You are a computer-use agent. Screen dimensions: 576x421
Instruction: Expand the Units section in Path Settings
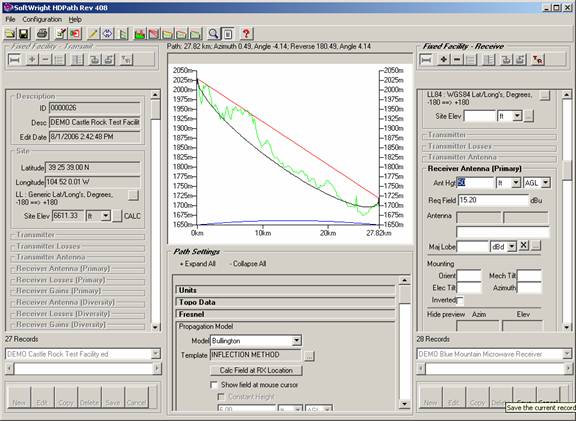pyautogui.click(x=285, y=290)
